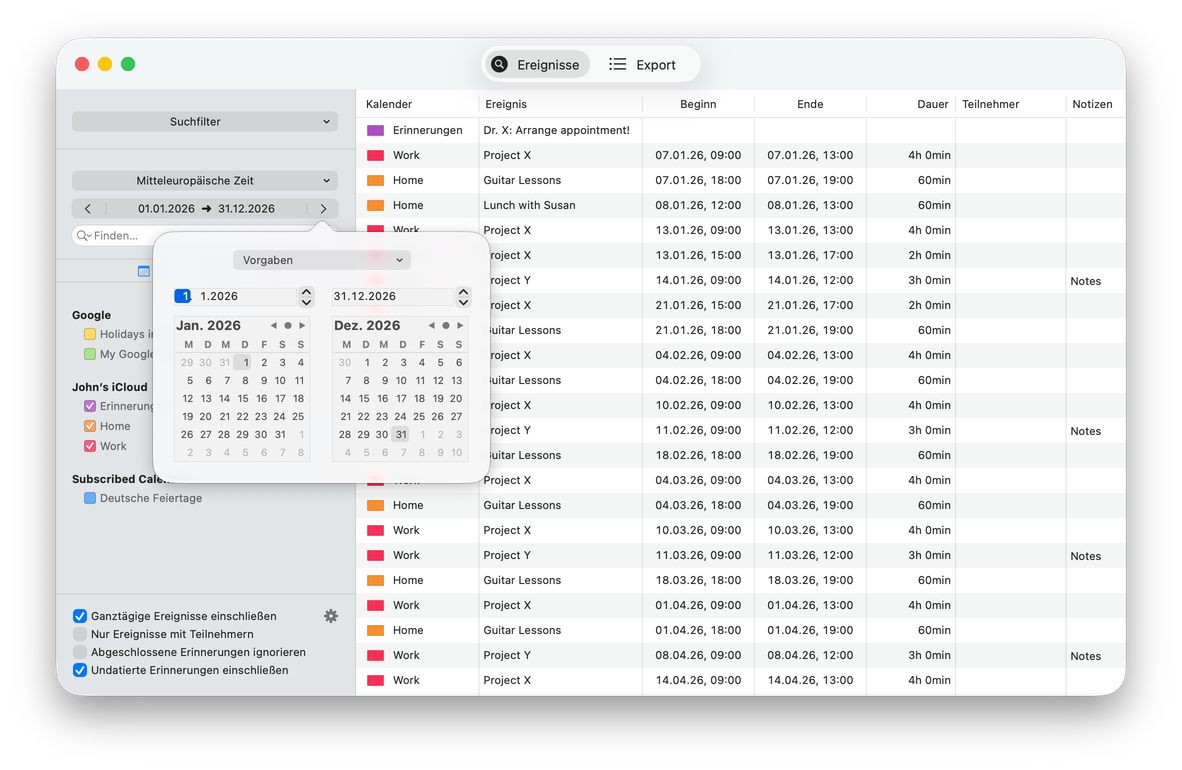Viewport: 1182px width, 770px height.
Task: Click the Google account group header
Action: coord(91,315)
